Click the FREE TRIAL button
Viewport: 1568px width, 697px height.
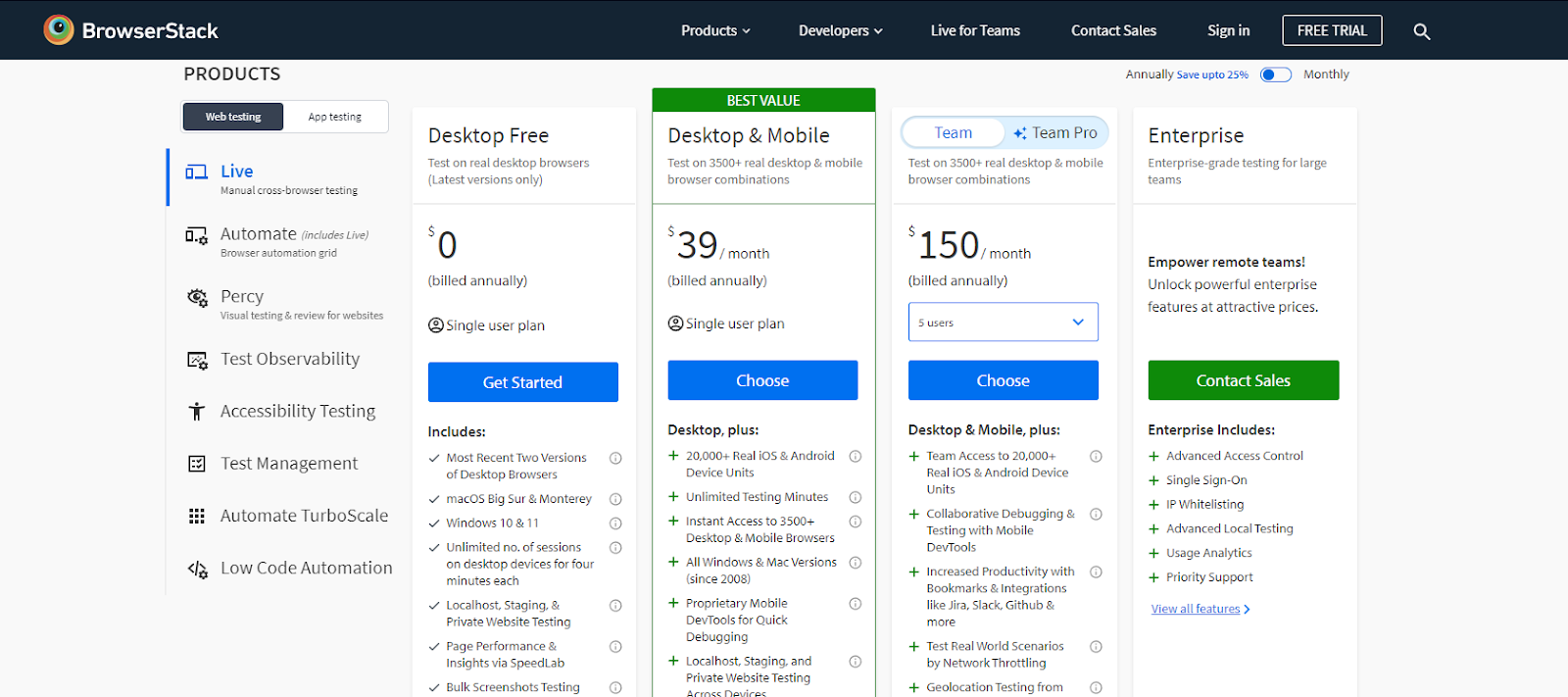pos(1332,30)
